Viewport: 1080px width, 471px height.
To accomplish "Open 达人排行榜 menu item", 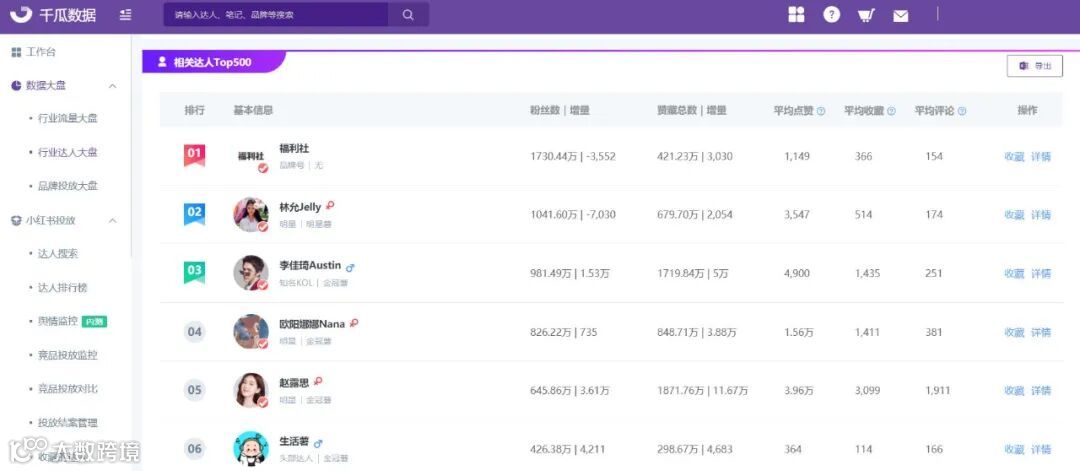I will point(63,287).
